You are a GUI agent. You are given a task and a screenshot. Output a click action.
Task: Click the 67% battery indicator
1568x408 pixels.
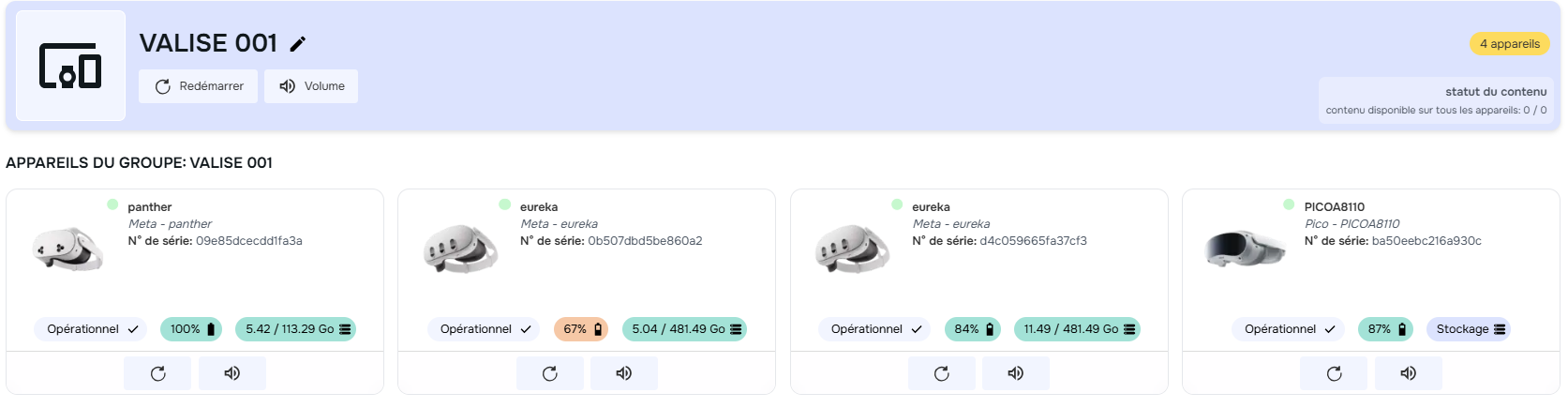point(581,329)
